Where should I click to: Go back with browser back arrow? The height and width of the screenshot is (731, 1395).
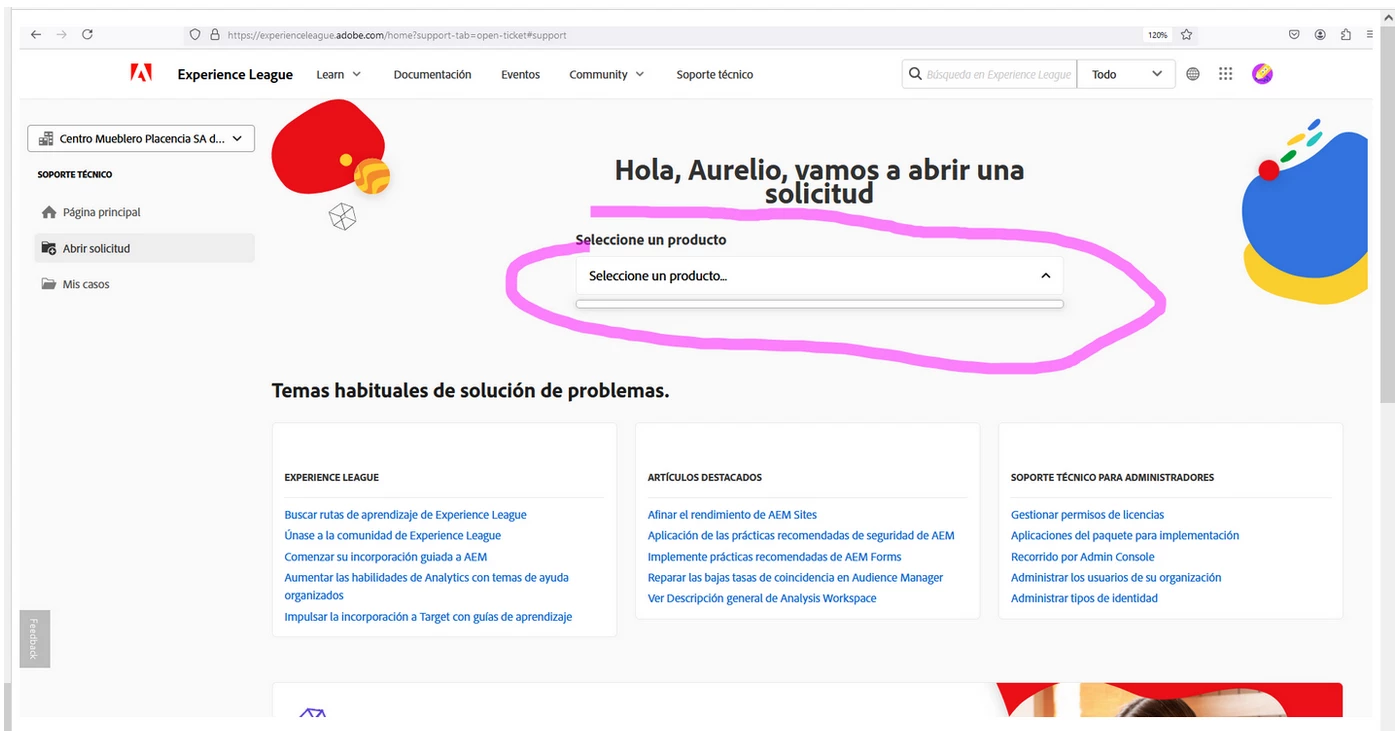[x=36, y=34]
